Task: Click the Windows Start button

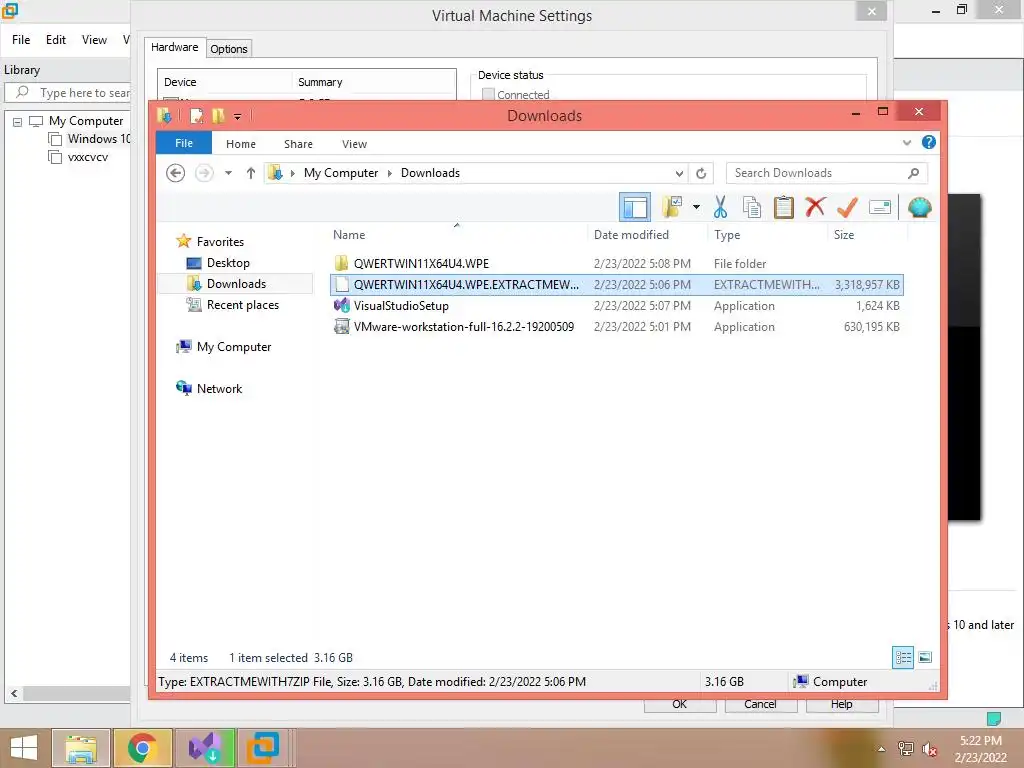Action: (24, 748)
